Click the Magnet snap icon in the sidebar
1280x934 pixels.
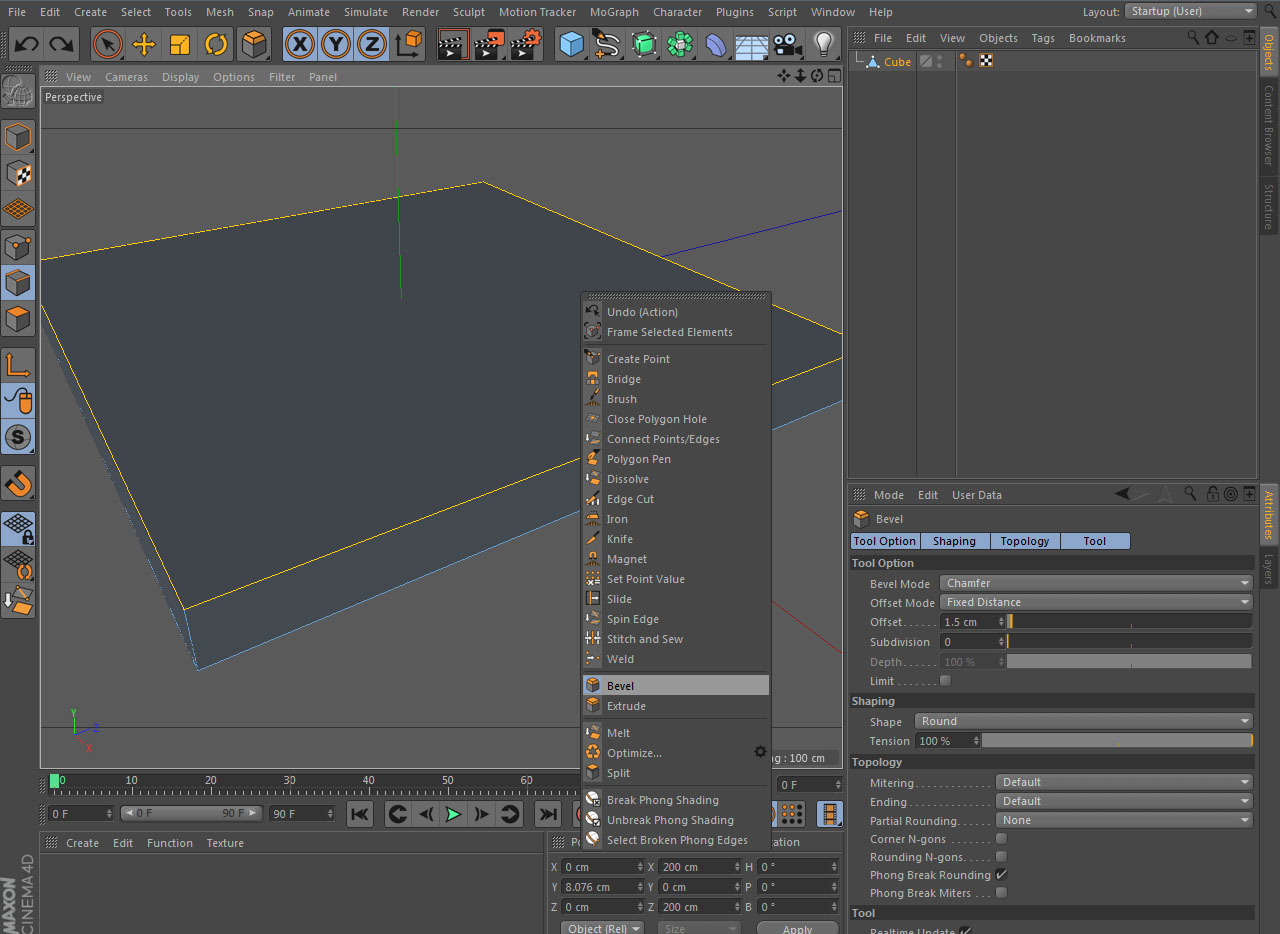pos(18,484)
